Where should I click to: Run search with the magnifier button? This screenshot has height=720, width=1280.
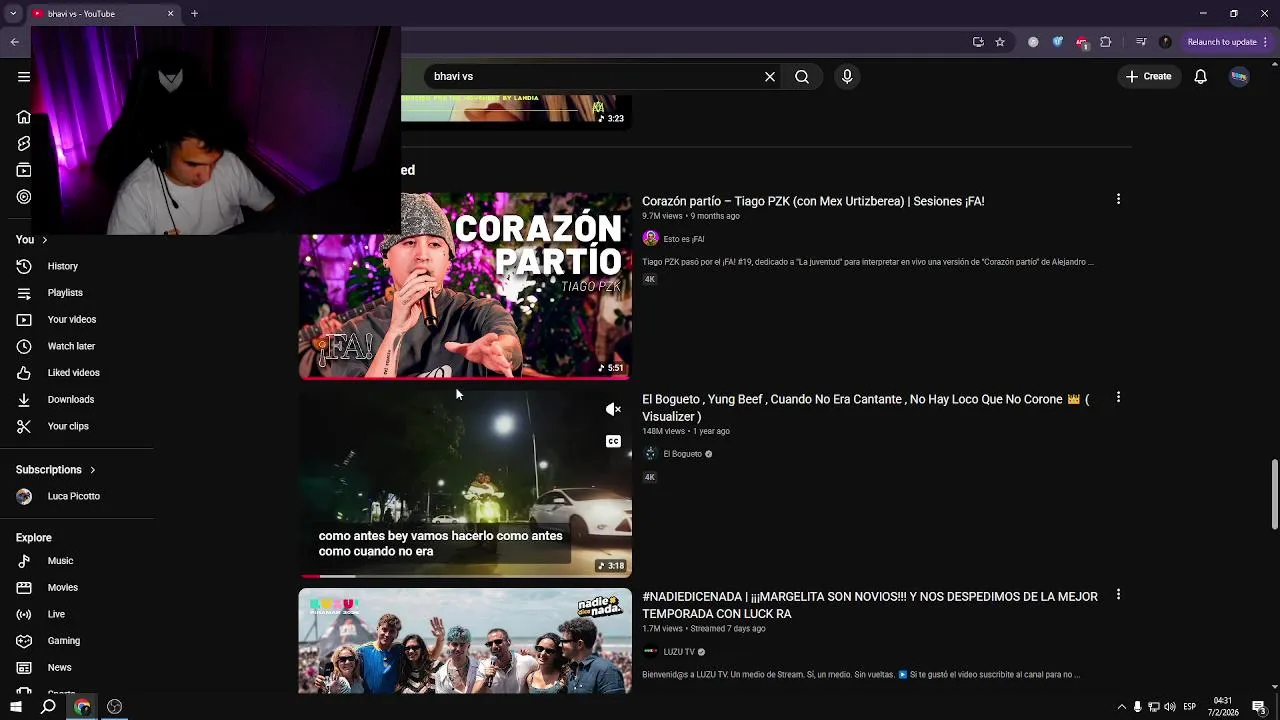(802, 76)
